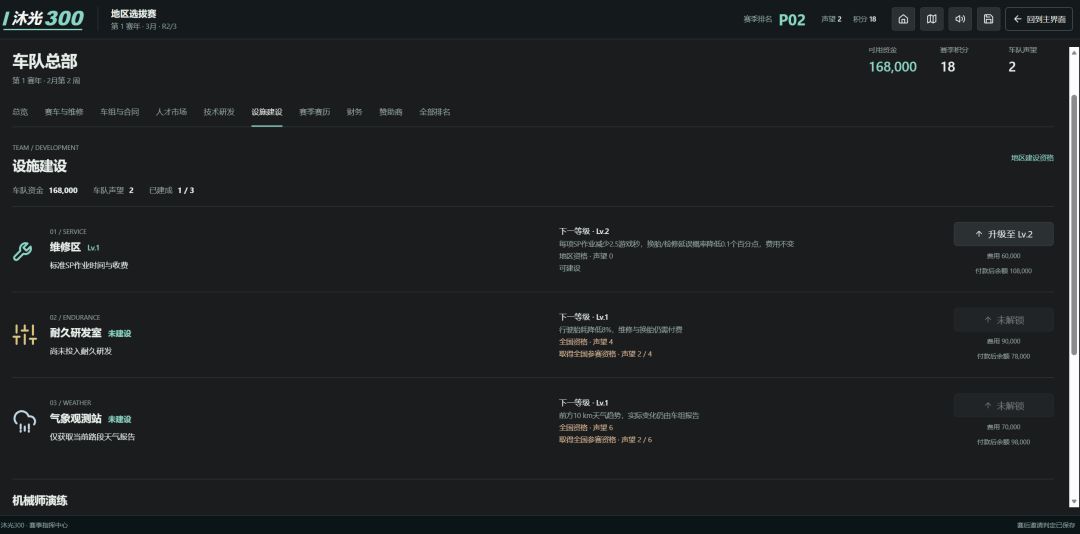This screenshot has height=534, width=1080.
Task: Open the 赞助商 tab
Action: [391, 112]
